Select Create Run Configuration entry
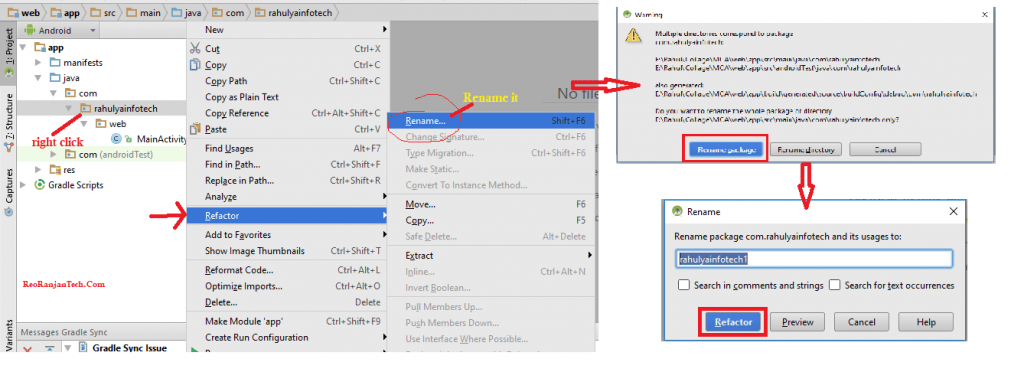 (x=288, y=337)
